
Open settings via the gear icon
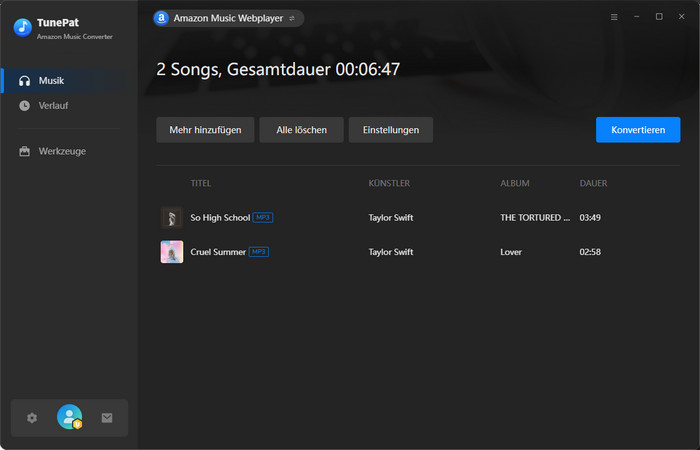coord(32,418)
